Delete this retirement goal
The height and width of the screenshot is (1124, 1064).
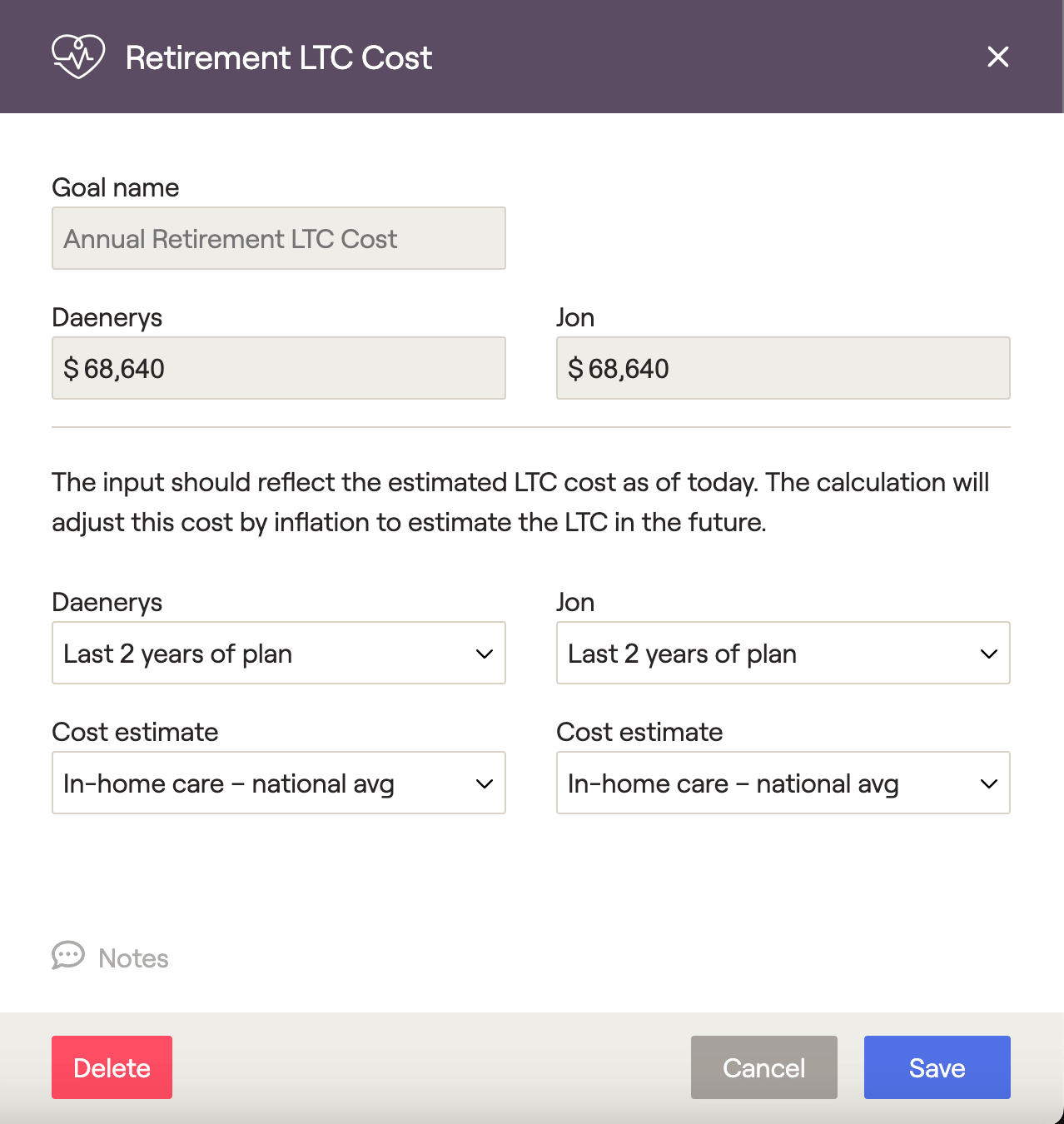[112, 1067]
